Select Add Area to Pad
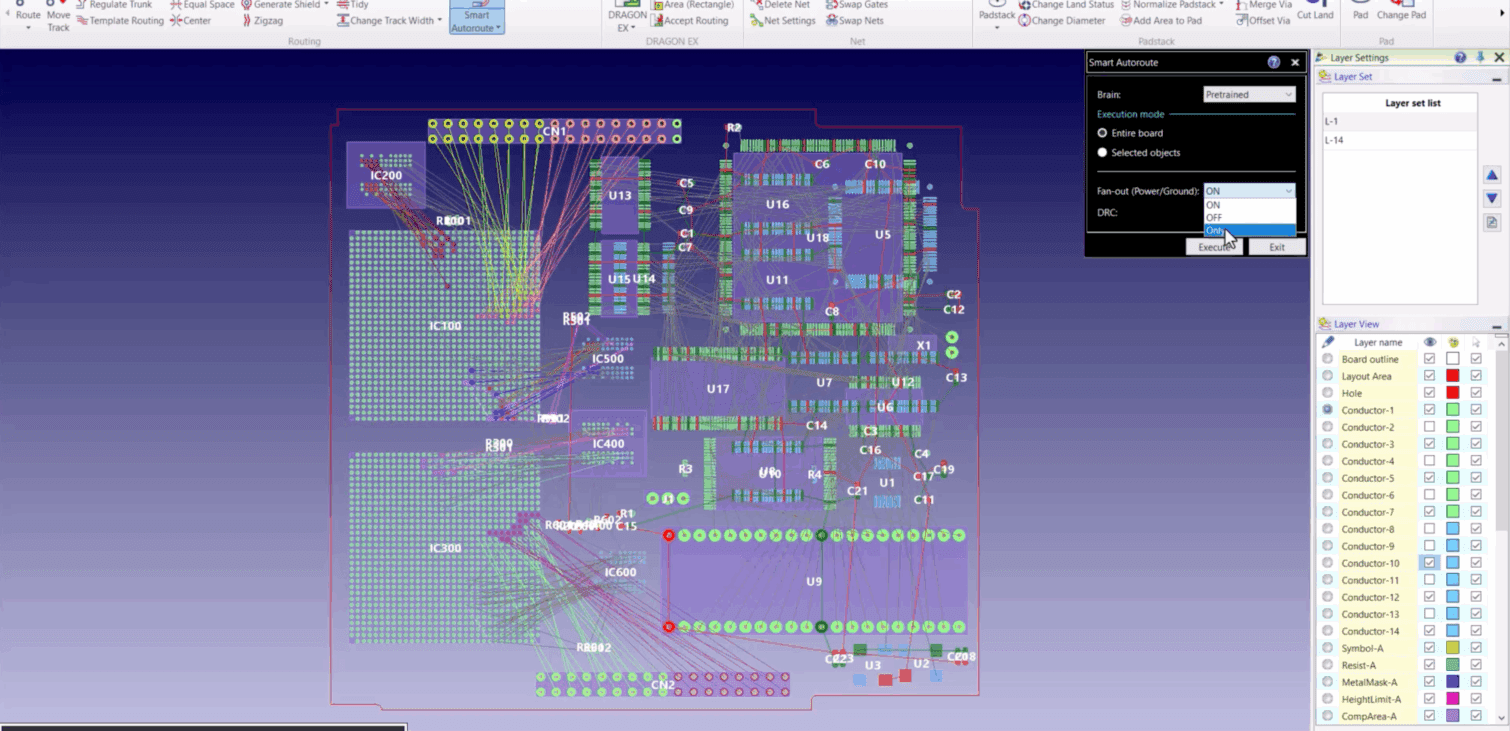 (1160, 20)
